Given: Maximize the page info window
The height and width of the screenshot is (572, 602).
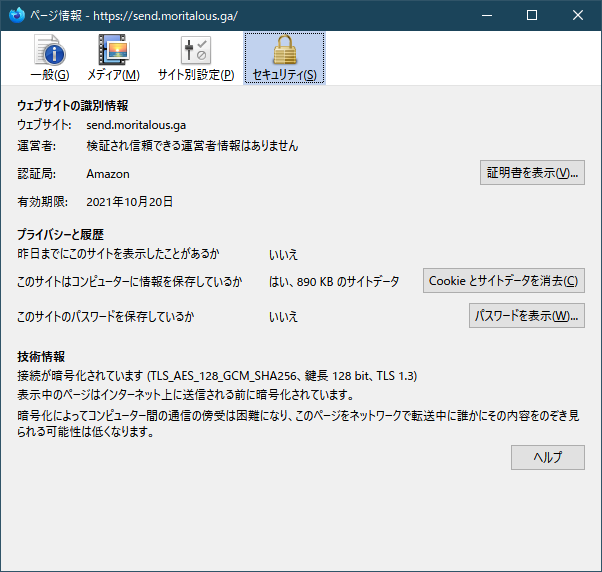Looking at the screenshot, I should 531,15.
